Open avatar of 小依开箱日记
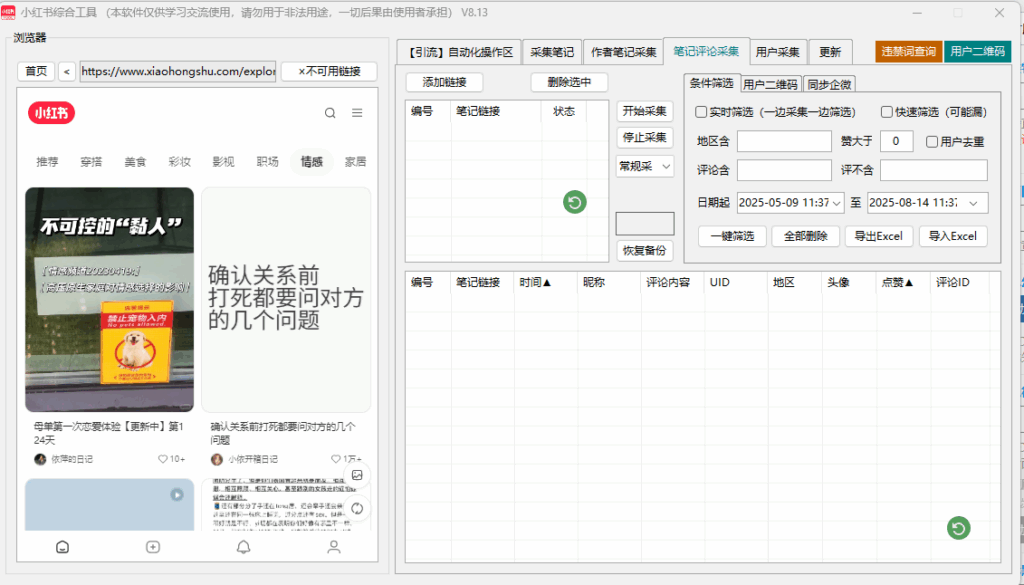The width and height of the screenshot is (1024, 585). (x=217, y=459)
